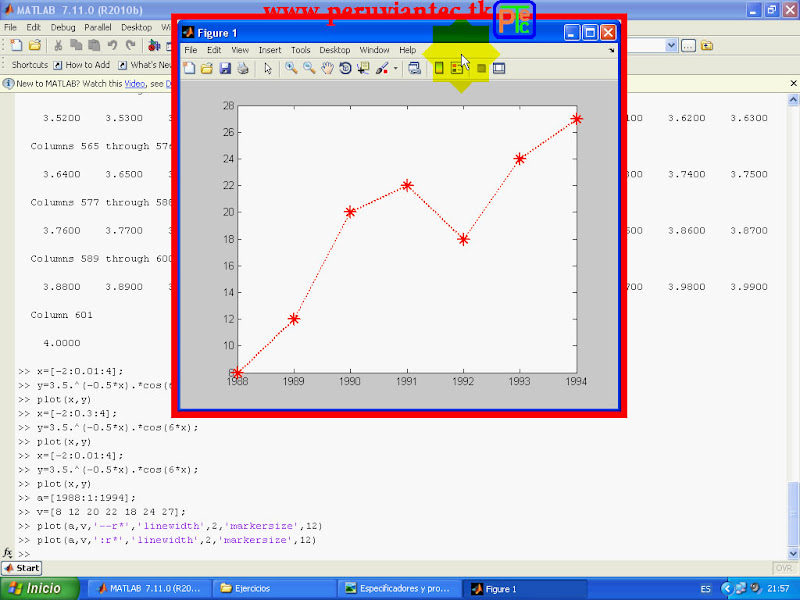Click the Redo icon in MATLAB toolbar
Screen dimensions: 800x600
131,45
